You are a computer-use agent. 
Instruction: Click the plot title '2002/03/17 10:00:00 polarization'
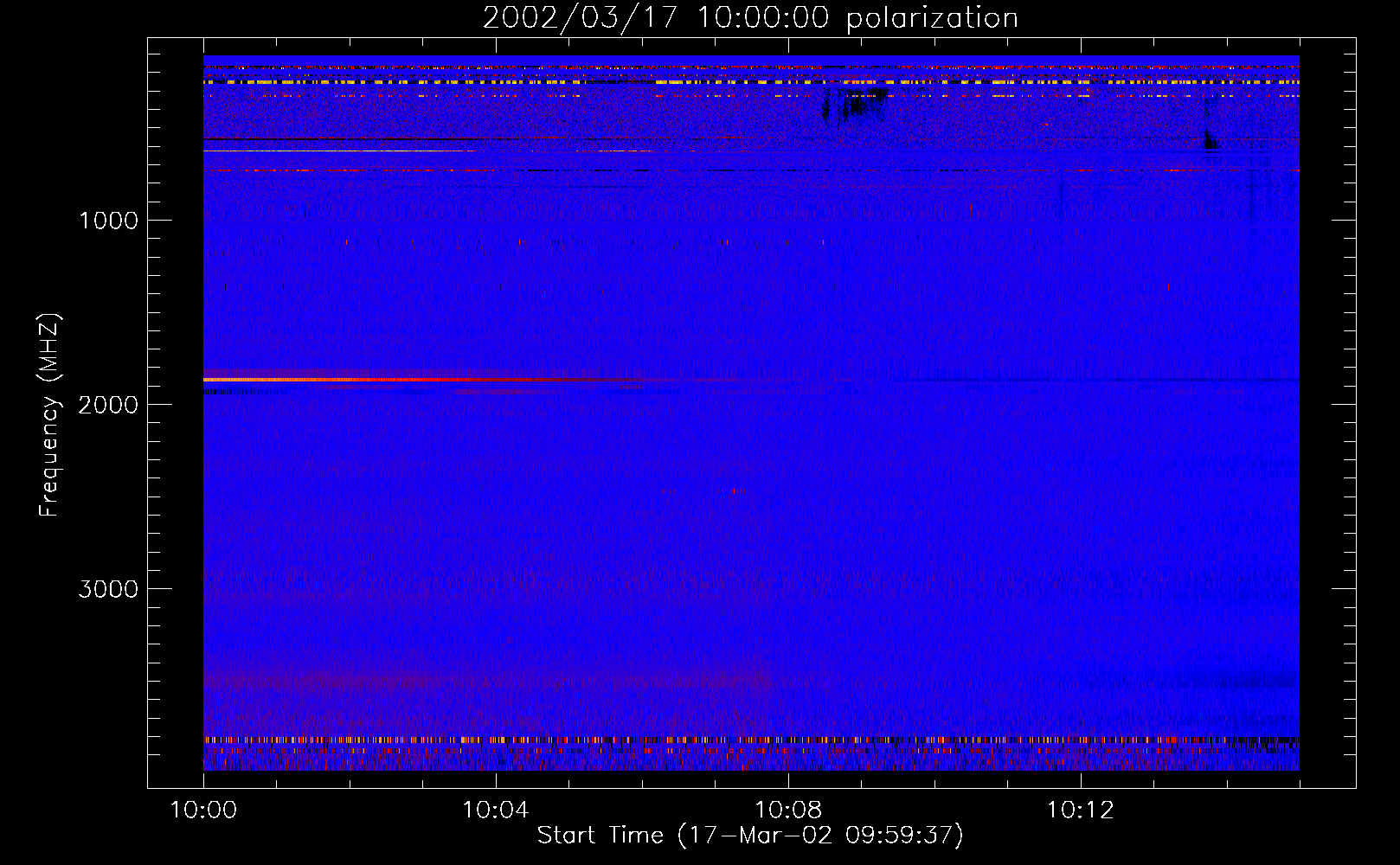750,17
